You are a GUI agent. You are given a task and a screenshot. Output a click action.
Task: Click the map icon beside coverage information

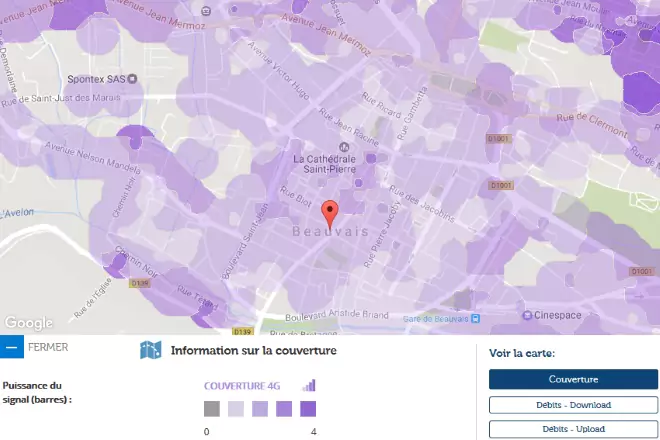point(151,350)
